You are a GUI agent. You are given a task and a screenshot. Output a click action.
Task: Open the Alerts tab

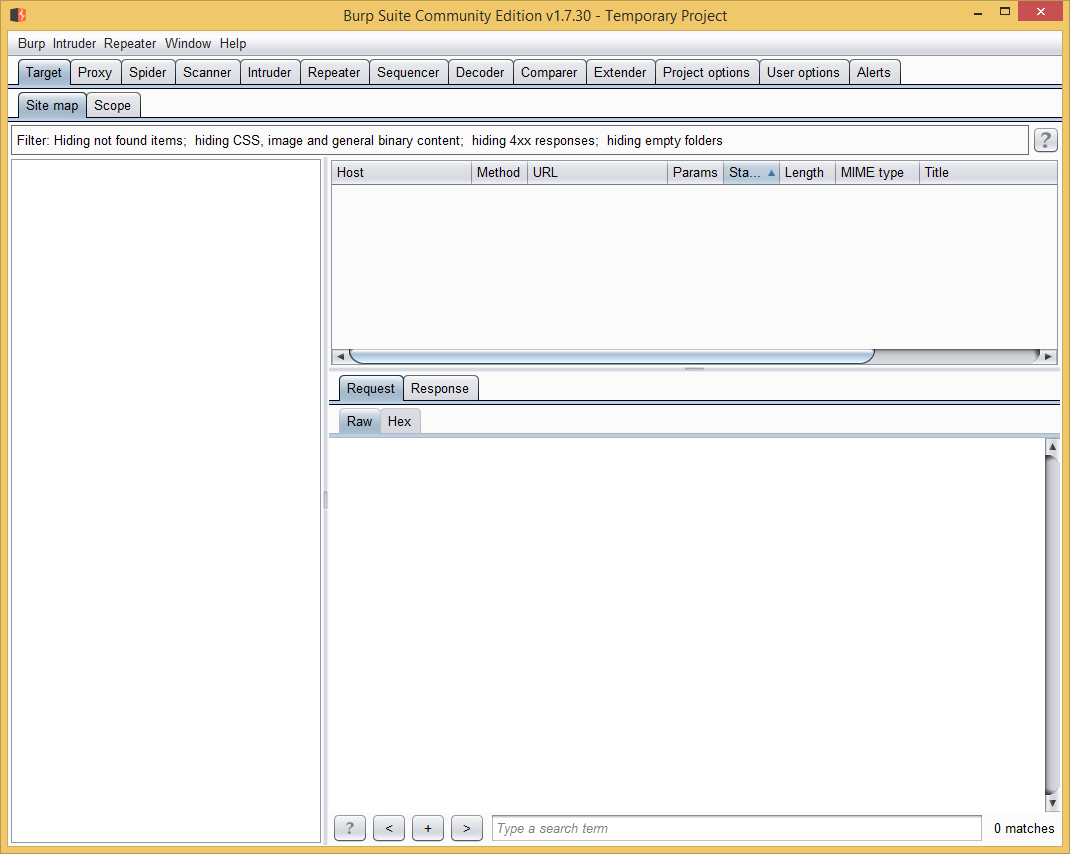pos(873,72)
